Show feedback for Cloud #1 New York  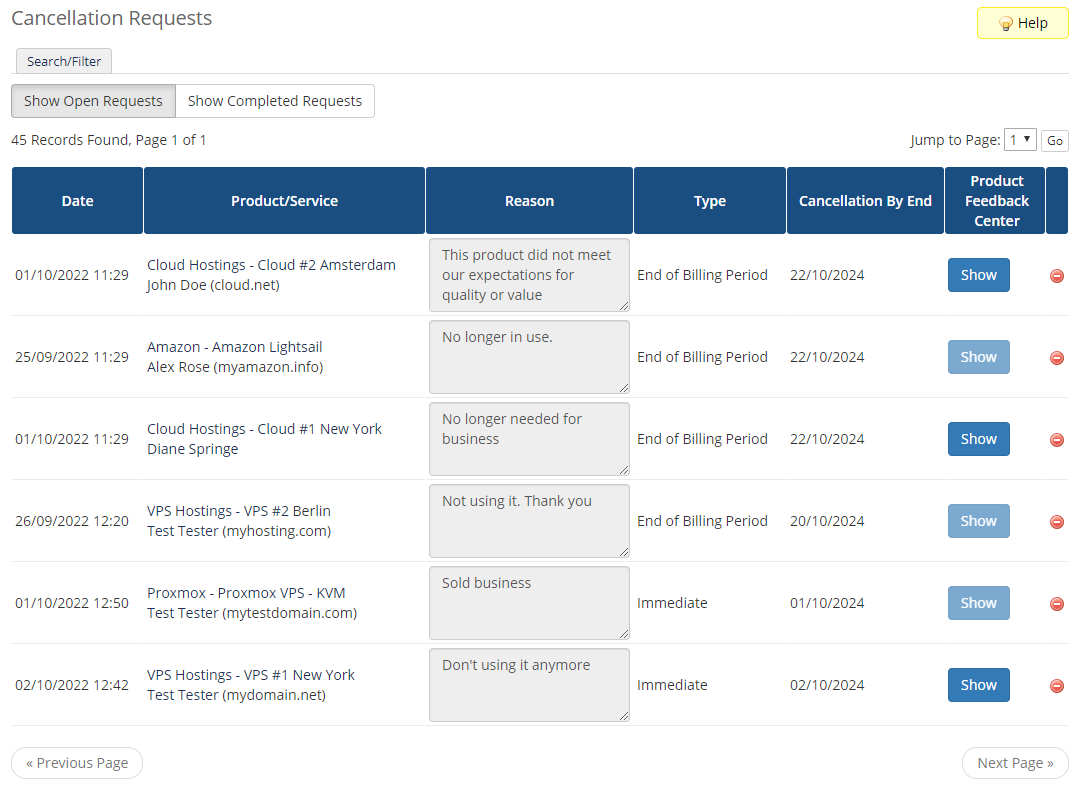pyautogui.click(x=978, y=439)
